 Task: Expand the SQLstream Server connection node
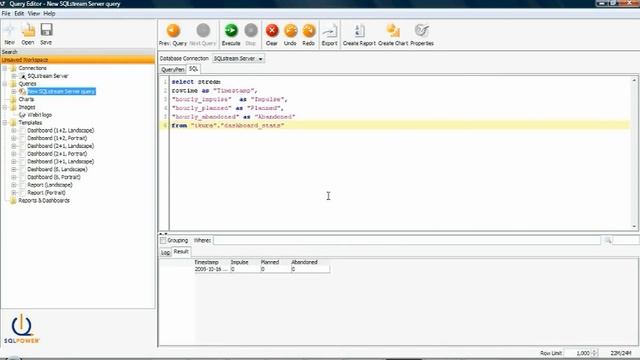(13, 76)
